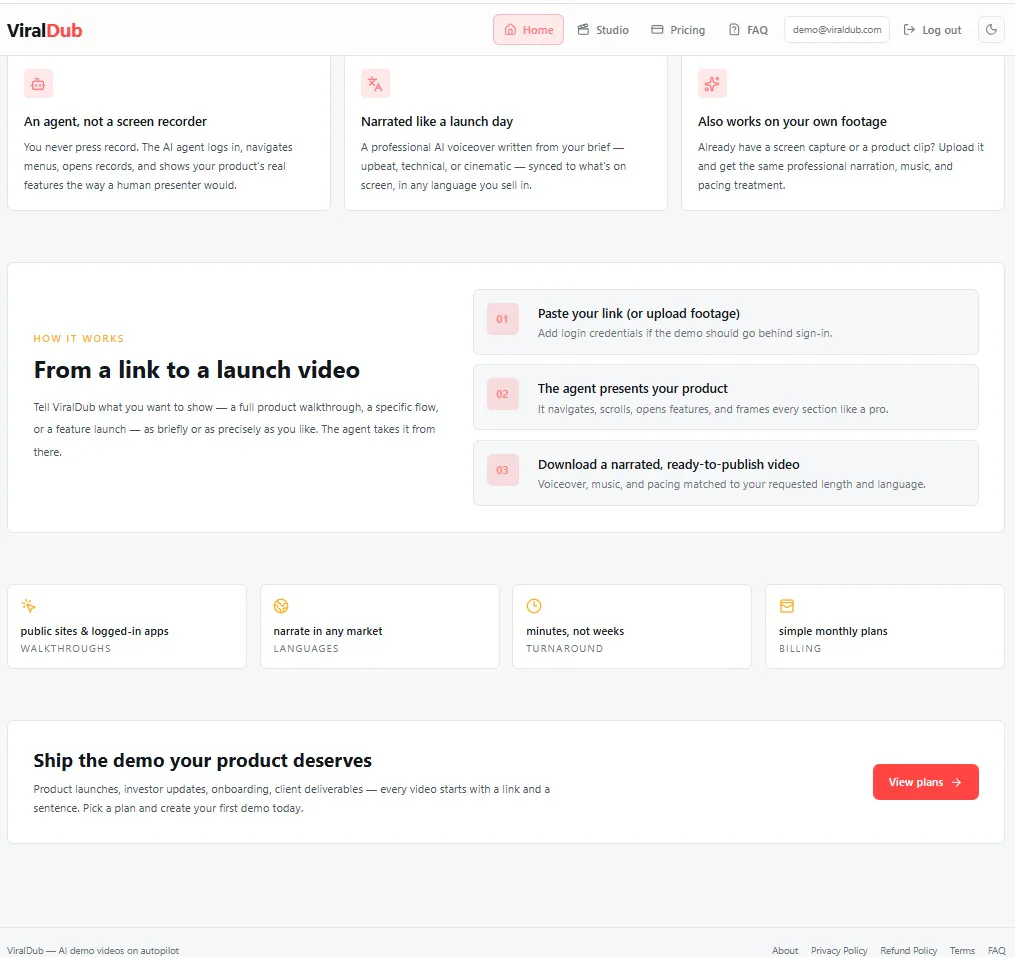Click 'From a link to a launch video' heading
This screenshot has width=1015, height=957.
tap(197, 370)
